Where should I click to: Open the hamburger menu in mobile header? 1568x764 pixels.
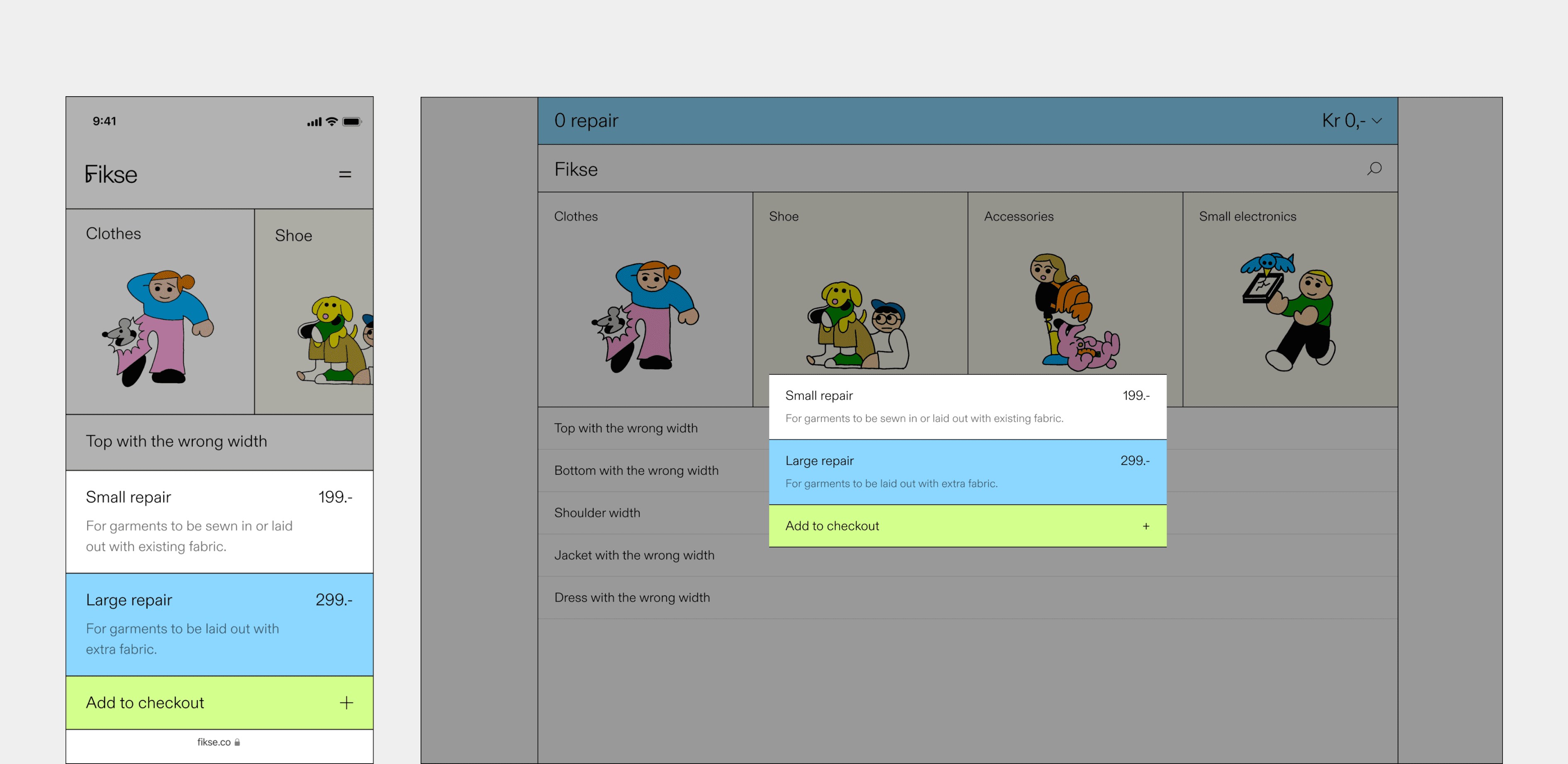point(345,175)
